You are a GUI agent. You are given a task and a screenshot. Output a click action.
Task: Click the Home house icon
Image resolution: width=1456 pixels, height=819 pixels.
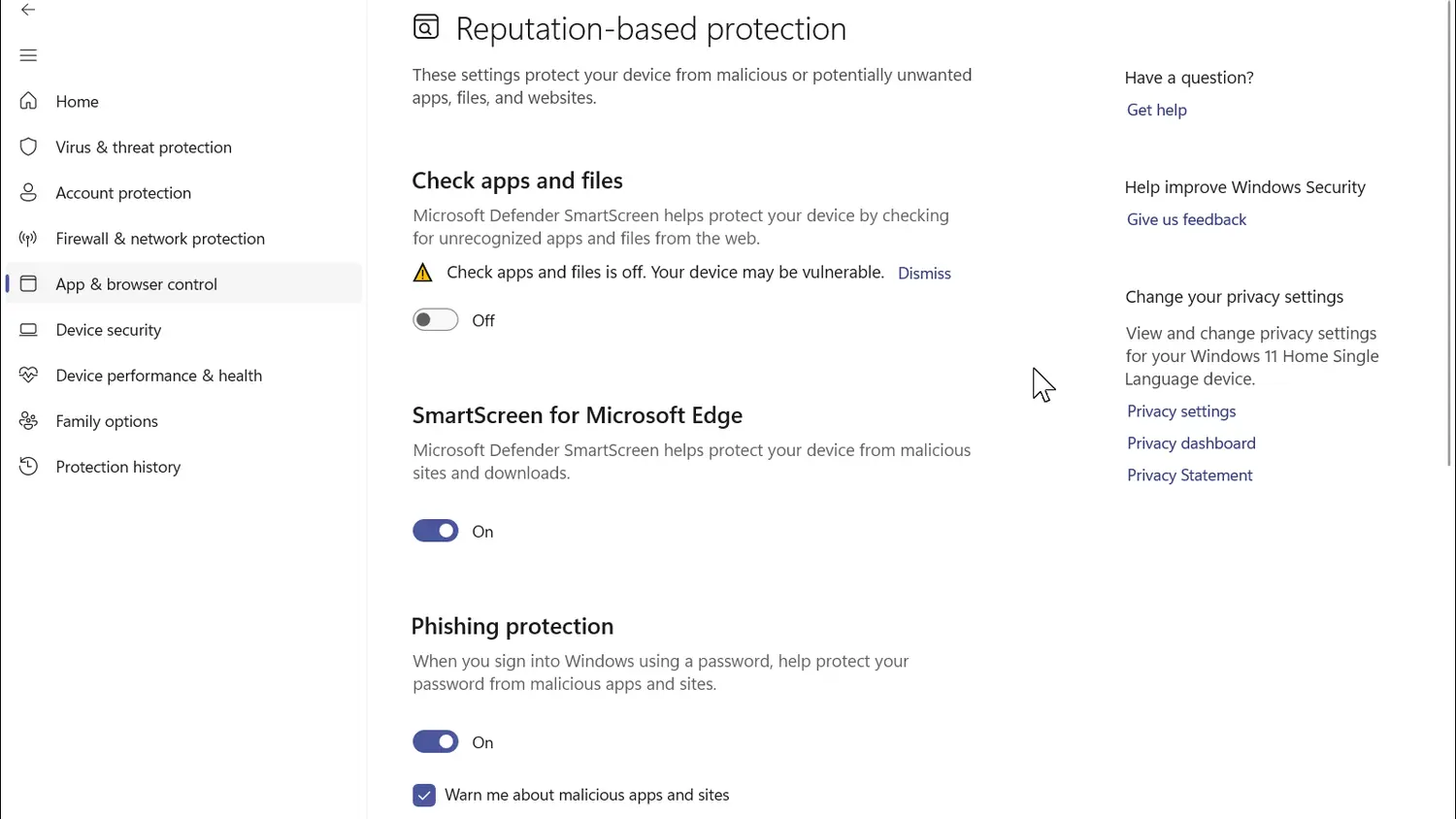[28, 101]
